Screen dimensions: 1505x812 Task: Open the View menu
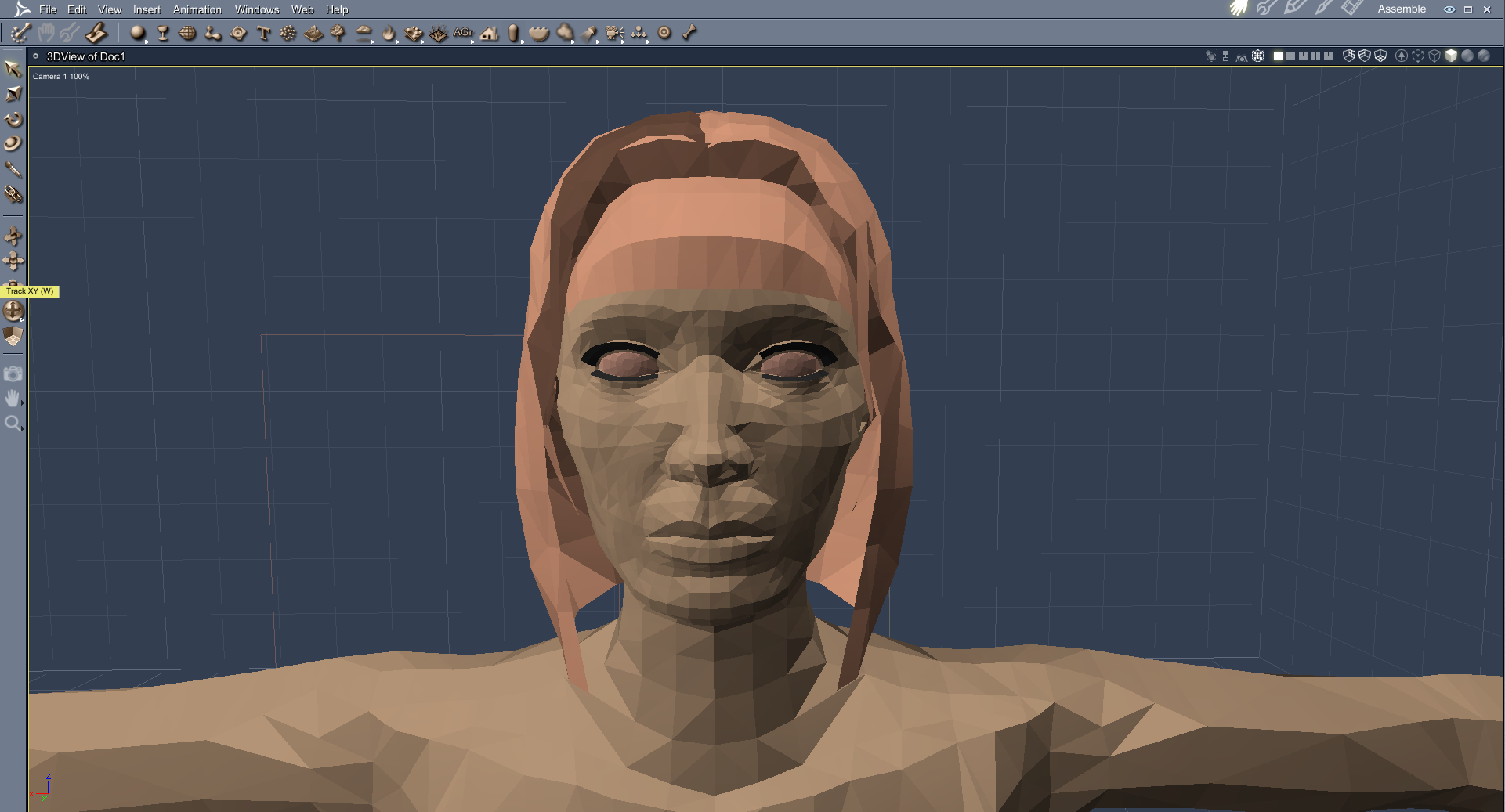tap(110, 9)
